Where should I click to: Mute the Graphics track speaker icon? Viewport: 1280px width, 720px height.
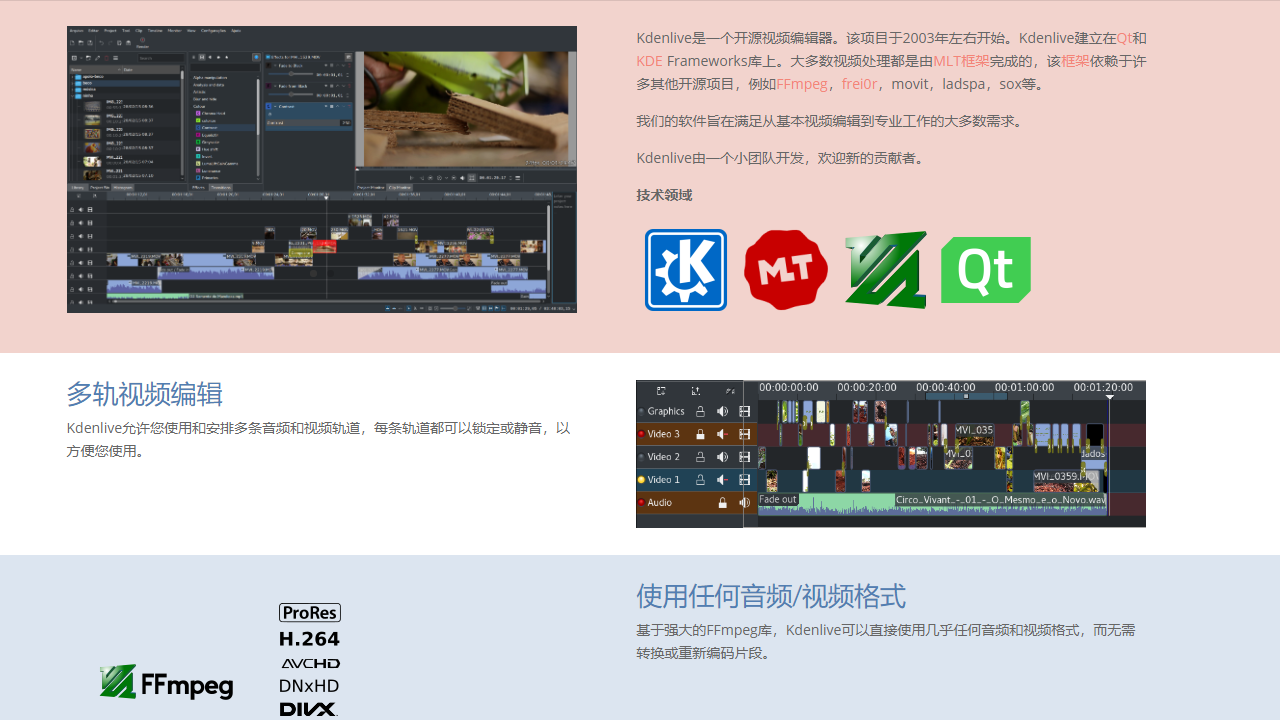[722, 411]
